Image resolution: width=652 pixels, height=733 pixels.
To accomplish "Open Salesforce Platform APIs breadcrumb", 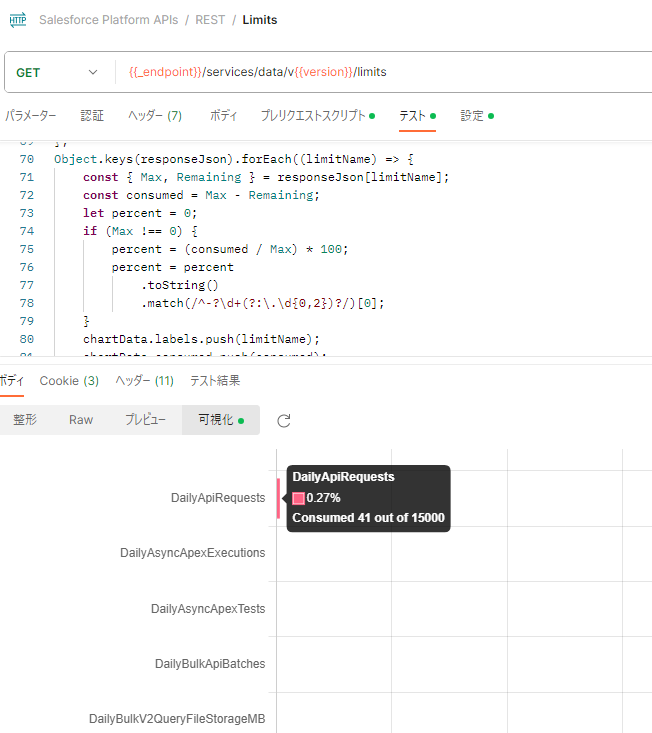I will coord(108,20).
